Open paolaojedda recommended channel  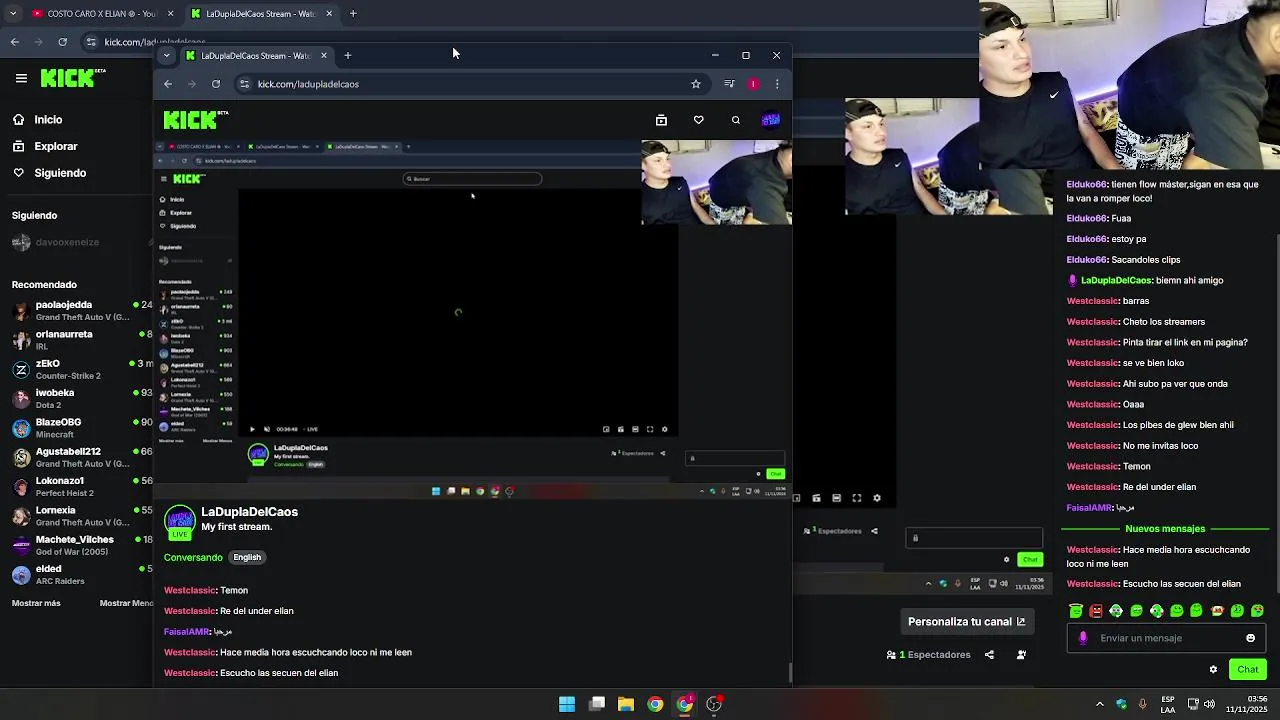click(x=81, y=310)
